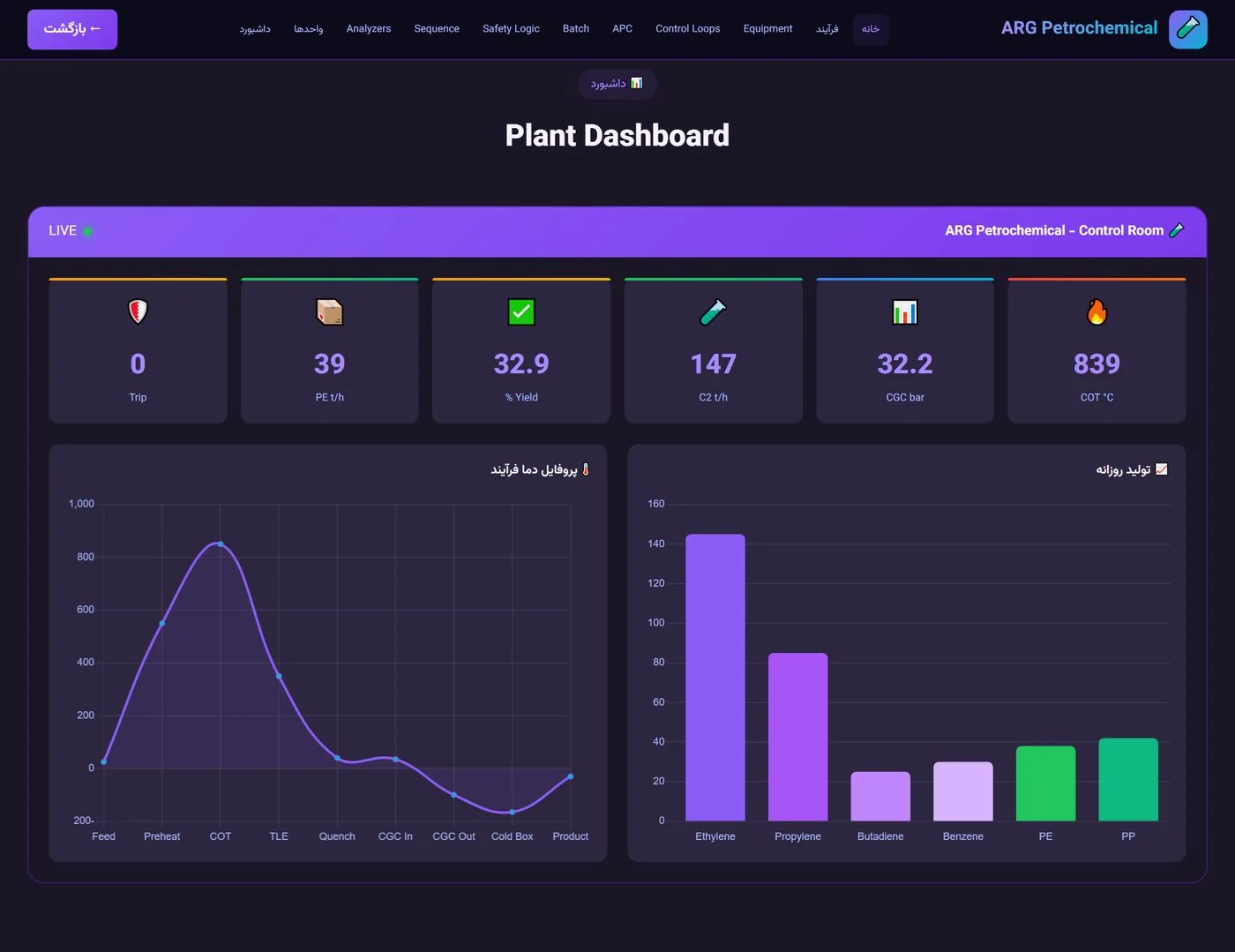This screenshot has width=1235, height=952.
Task: Click the Preheat data point on temperature curve
Action: click(x=162, y=624)
